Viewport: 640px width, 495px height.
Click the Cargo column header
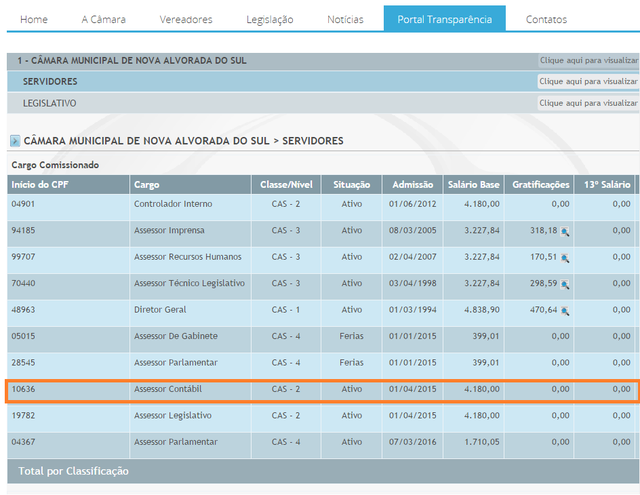coord(190,184)
